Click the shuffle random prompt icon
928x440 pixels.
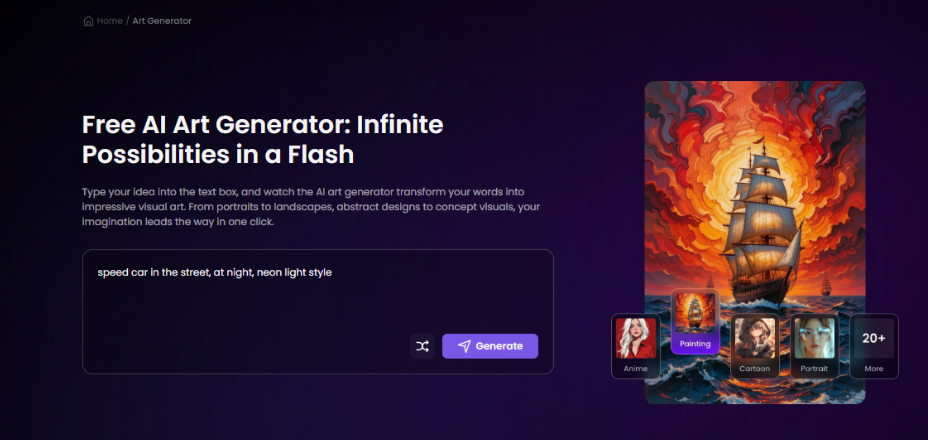pos(422,346)
